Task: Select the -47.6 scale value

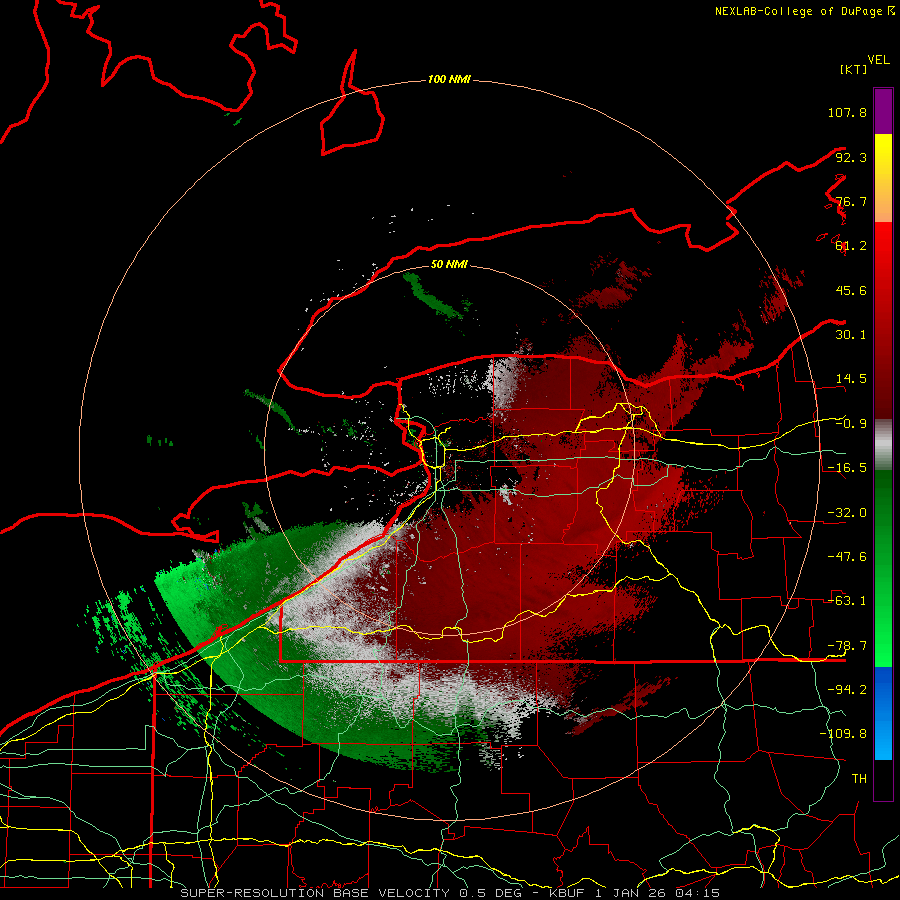Action: pyautogui.click(x=847, y=557)
